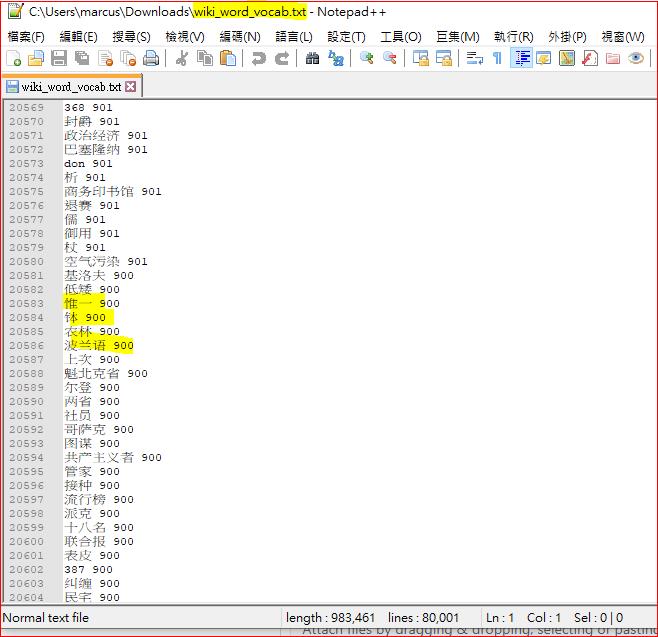Click 'length : 983,461' in the status bar
The image size is (658, 637).
[330, 618]
